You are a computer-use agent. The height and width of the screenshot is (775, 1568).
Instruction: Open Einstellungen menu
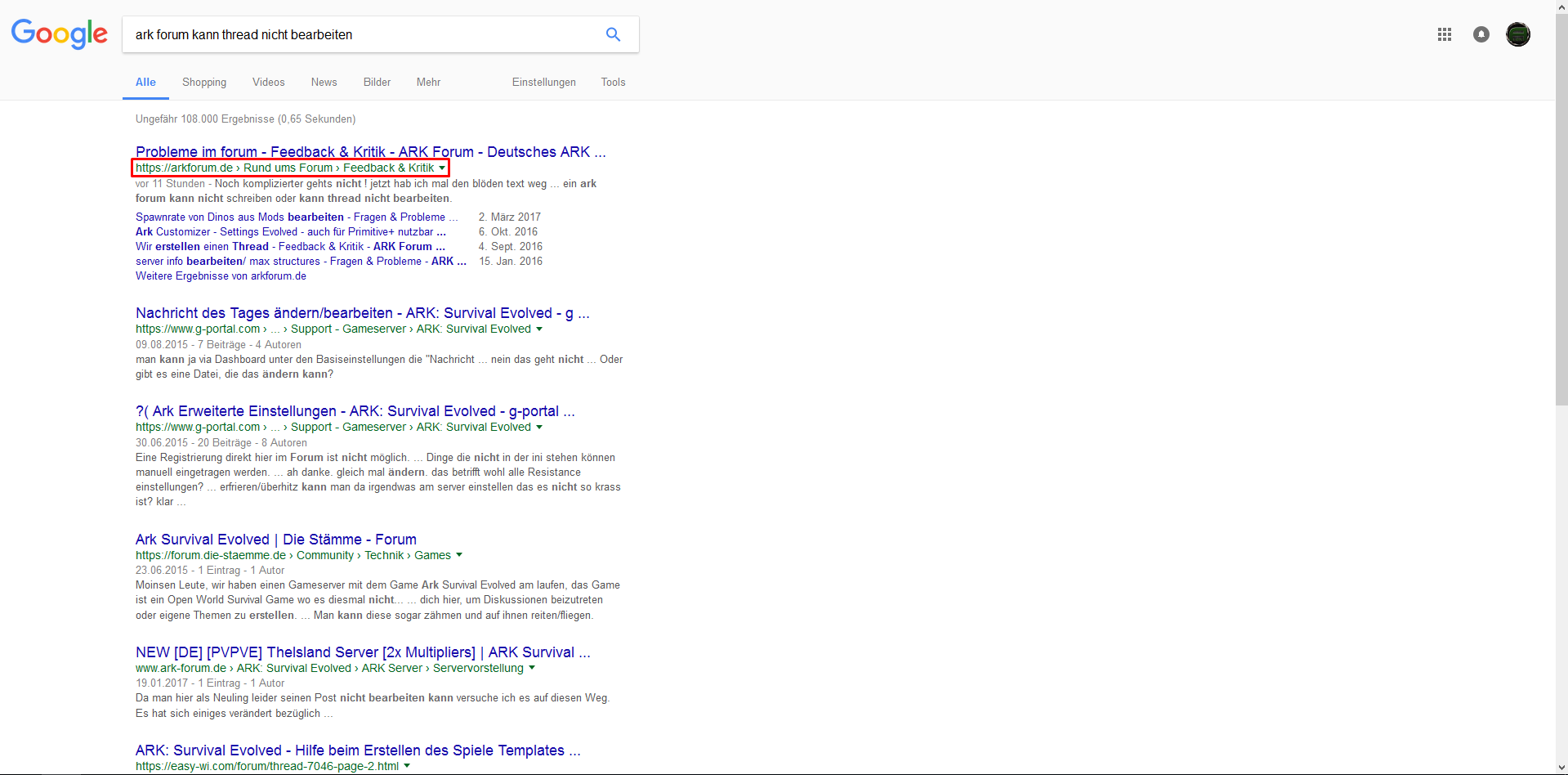tap(544, 82)
